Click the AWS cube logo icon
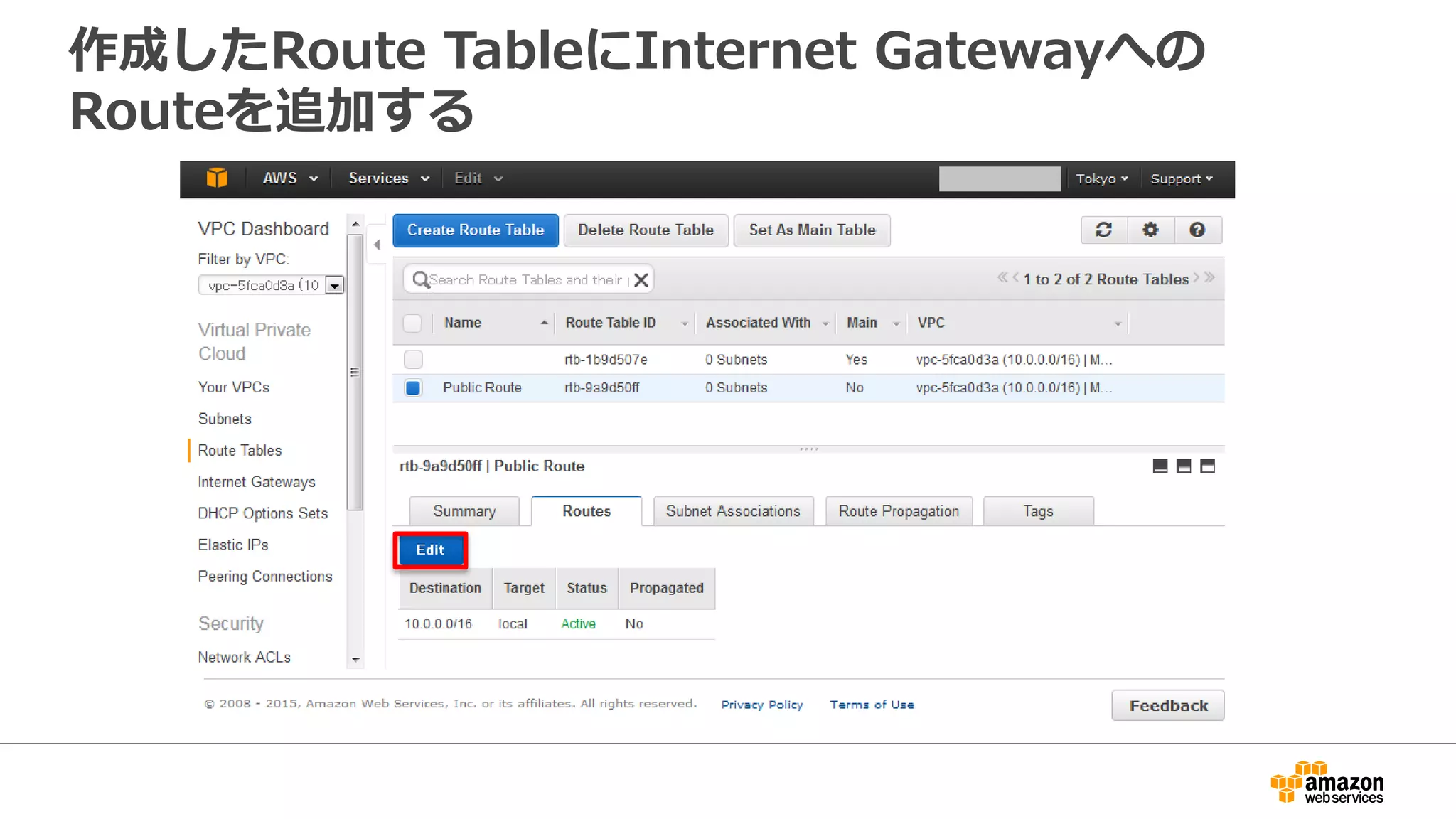Image resolution: width=1456 pixels, height=819 pixels. tap(217, 178)
